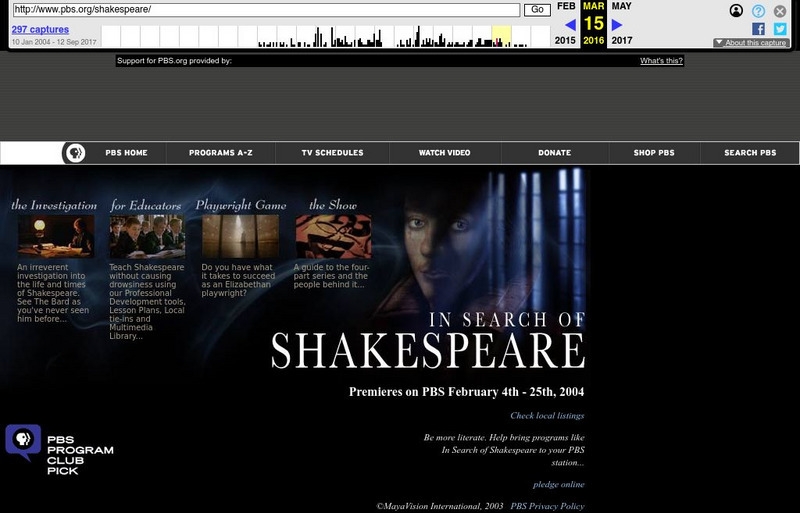Open the Playwright Game heading link
This screenshot has width=800, height=513.
[x=241, y=205]
